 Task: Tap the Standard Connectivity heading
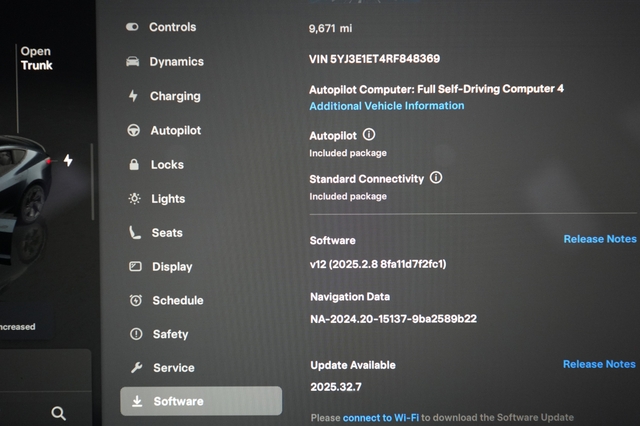pyautogui.click(x=367, y=179)
